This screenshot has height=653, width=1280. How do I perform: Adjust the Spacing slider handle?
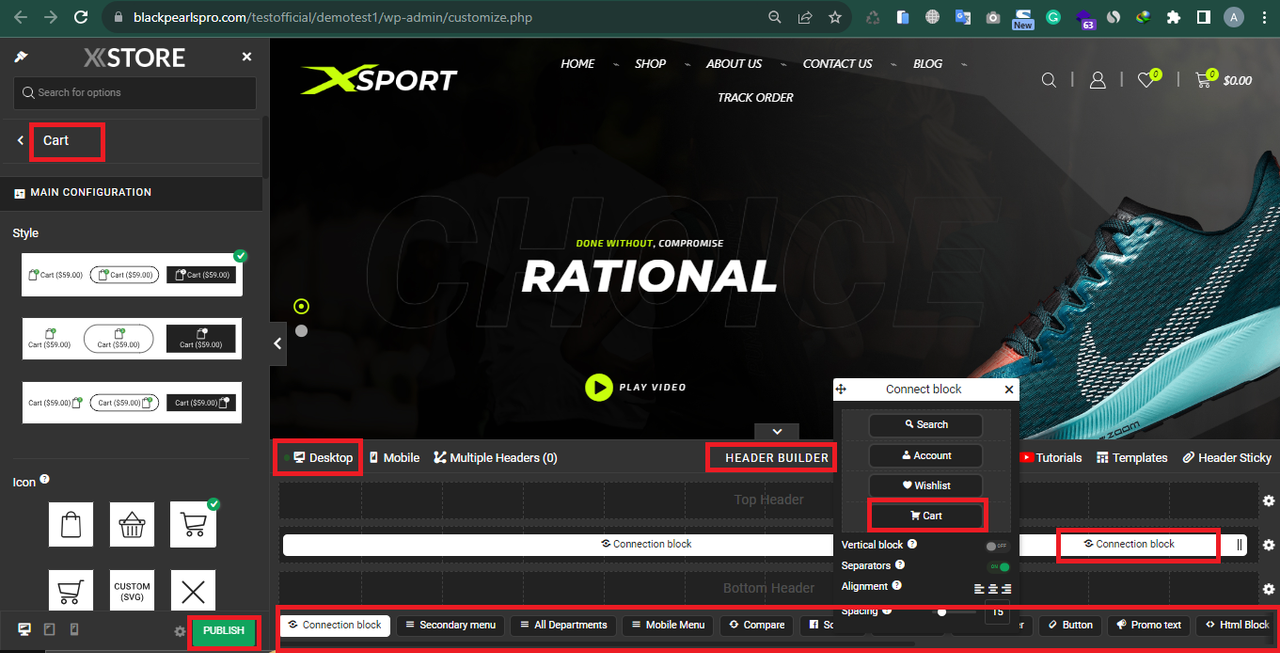[x=941, y=612]
